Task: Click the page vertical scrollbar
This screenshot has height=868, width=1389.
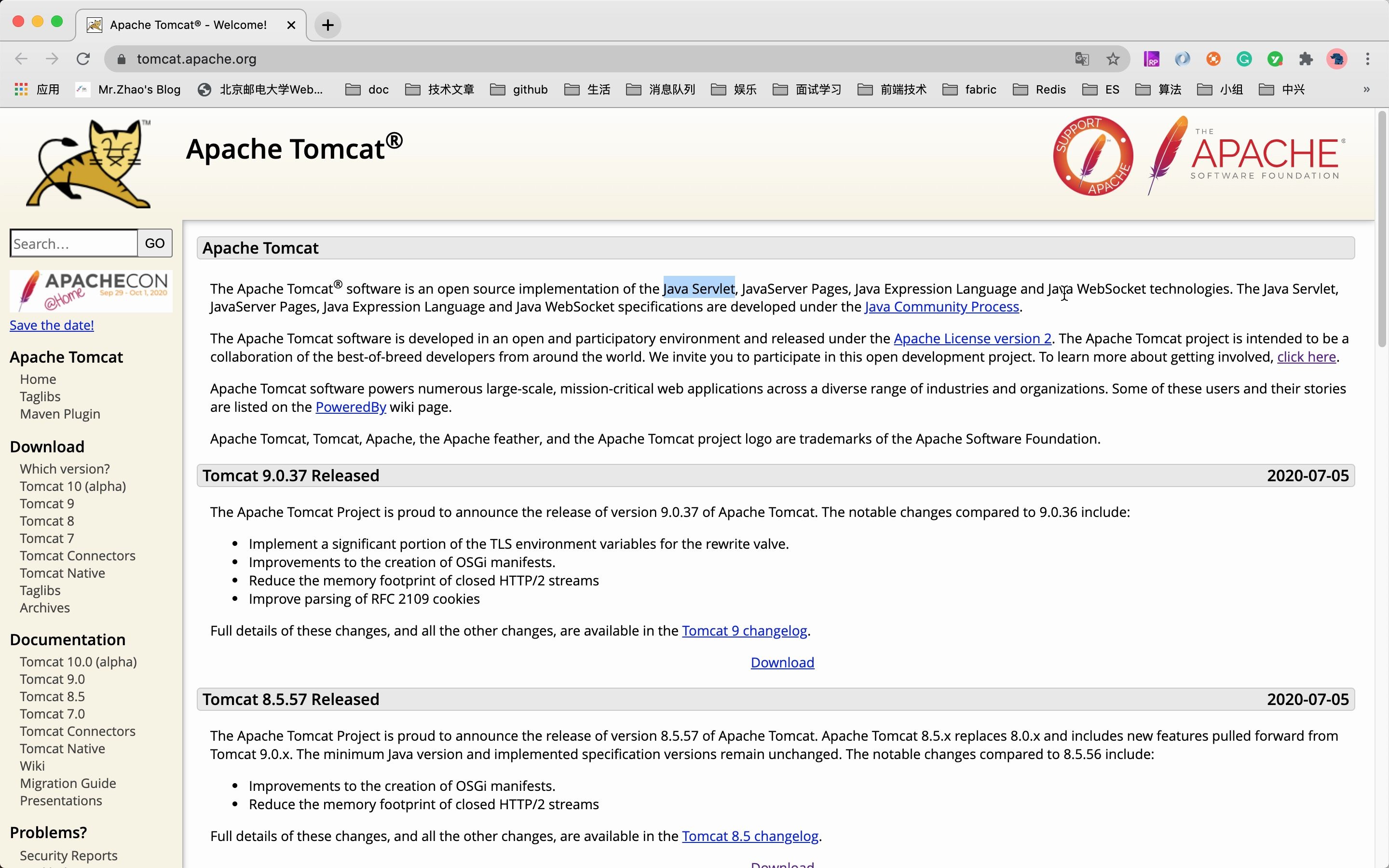Action: pyautogui.click(x=1382, y=230)
